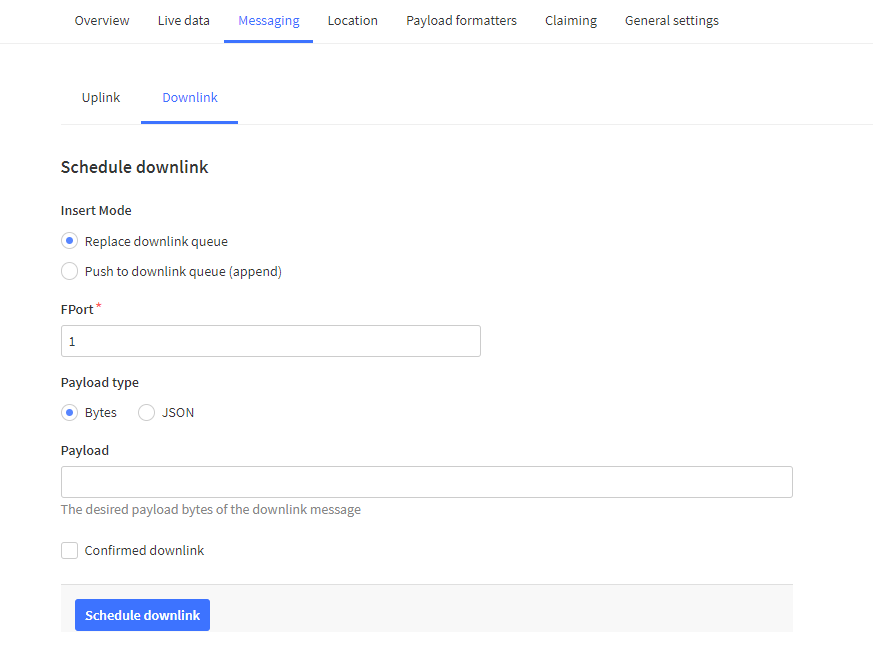Select the Messaging tab
Viewport: 873px width, 663px height.
click(x=268, y=20)
